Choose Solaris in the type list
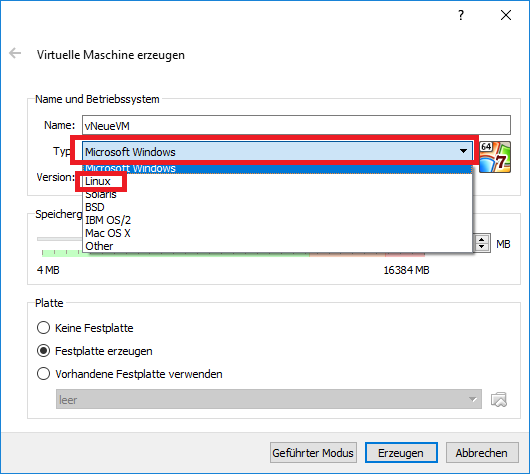Screen dimensions: 530x474 coord(277,194)
